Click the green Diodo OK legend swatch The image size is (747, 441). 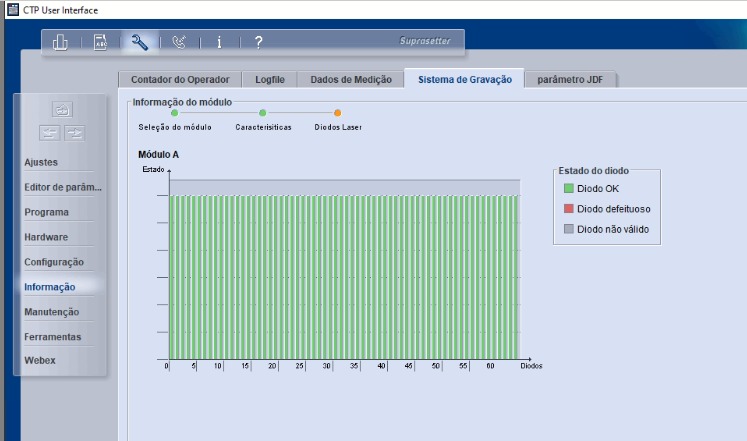568,188
